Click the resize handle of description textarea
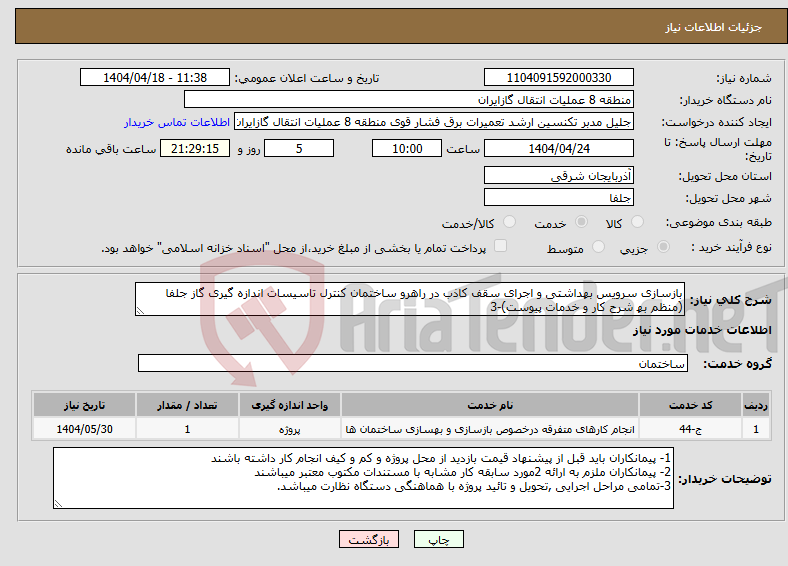Image resolution: width=788 pixels, height=566 pixels. point(140,311)
